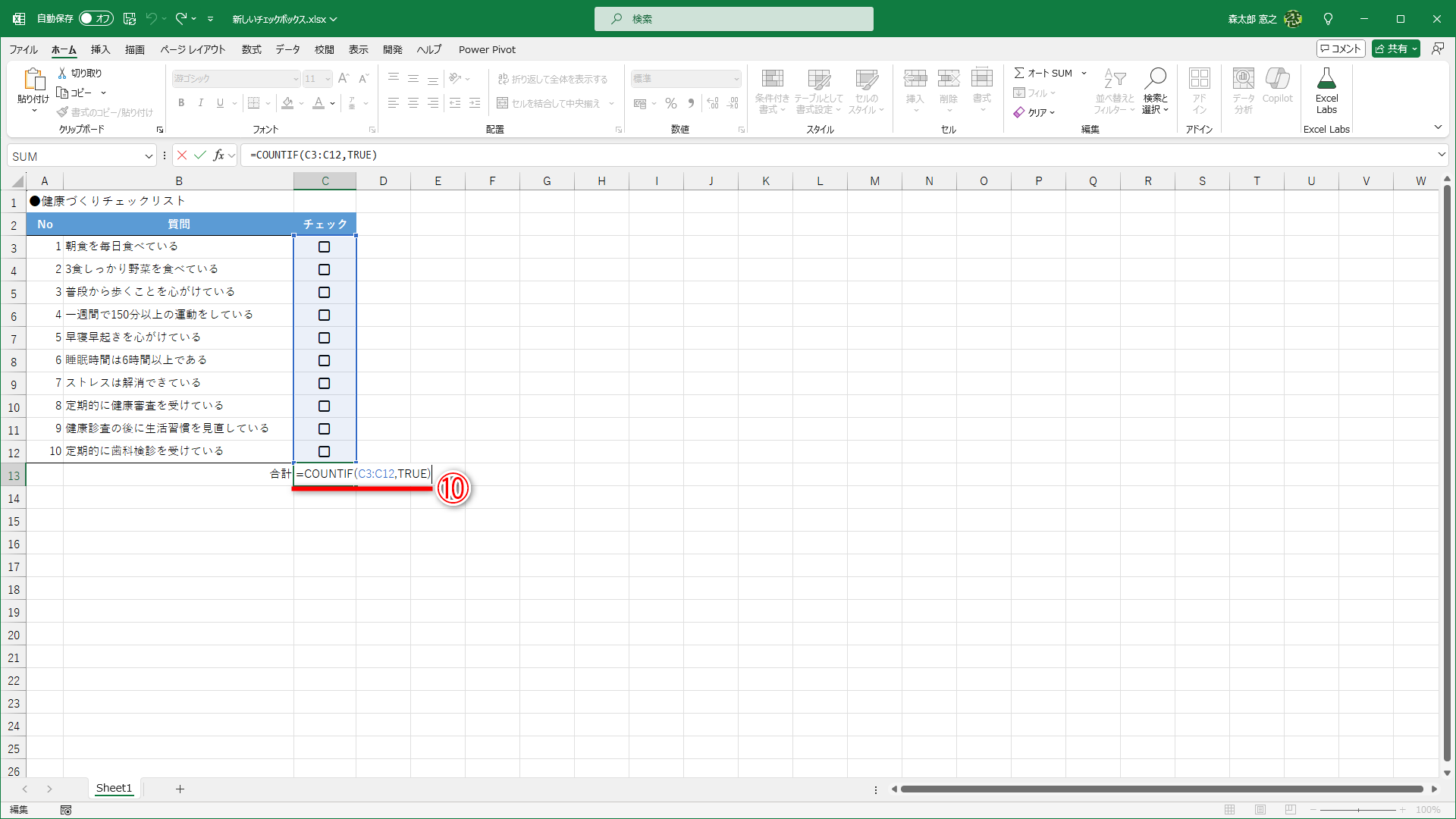
Task: Open Excel Labs add-in
Action: pyautogui.click(x=1326, y=89)
